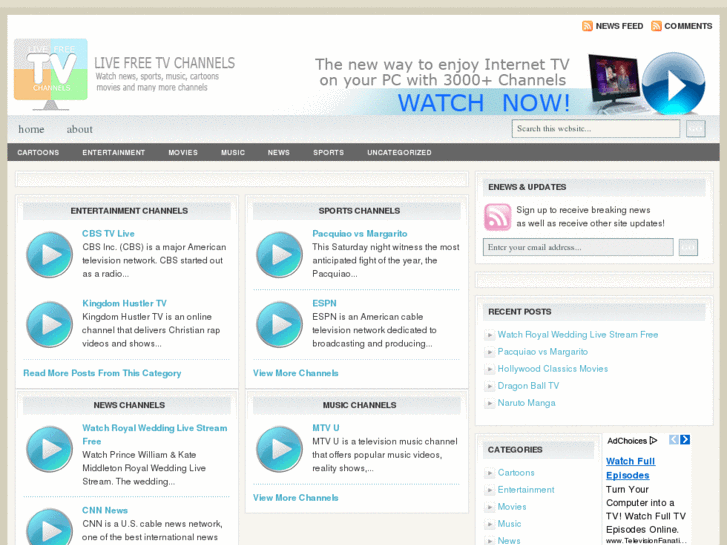The width and height of the screenshot is (727, 545).
Task: Click Read More Posts From This Category
Action: pyautogui.click(x=102, y=373)
